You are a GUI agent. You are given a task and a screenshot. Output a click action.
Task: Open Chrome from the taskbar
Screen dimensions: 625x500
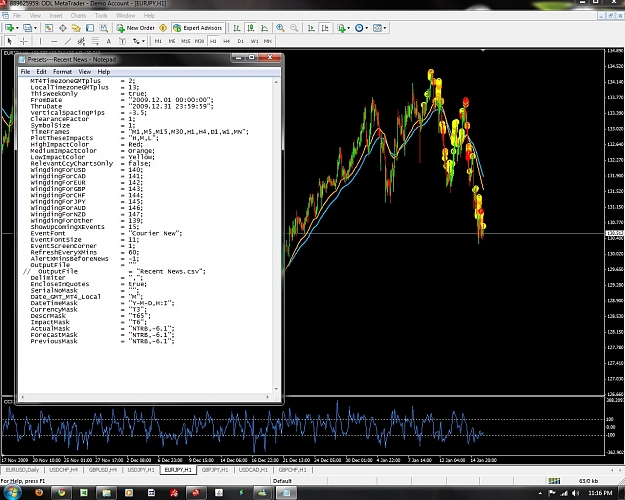pos(61,493)
